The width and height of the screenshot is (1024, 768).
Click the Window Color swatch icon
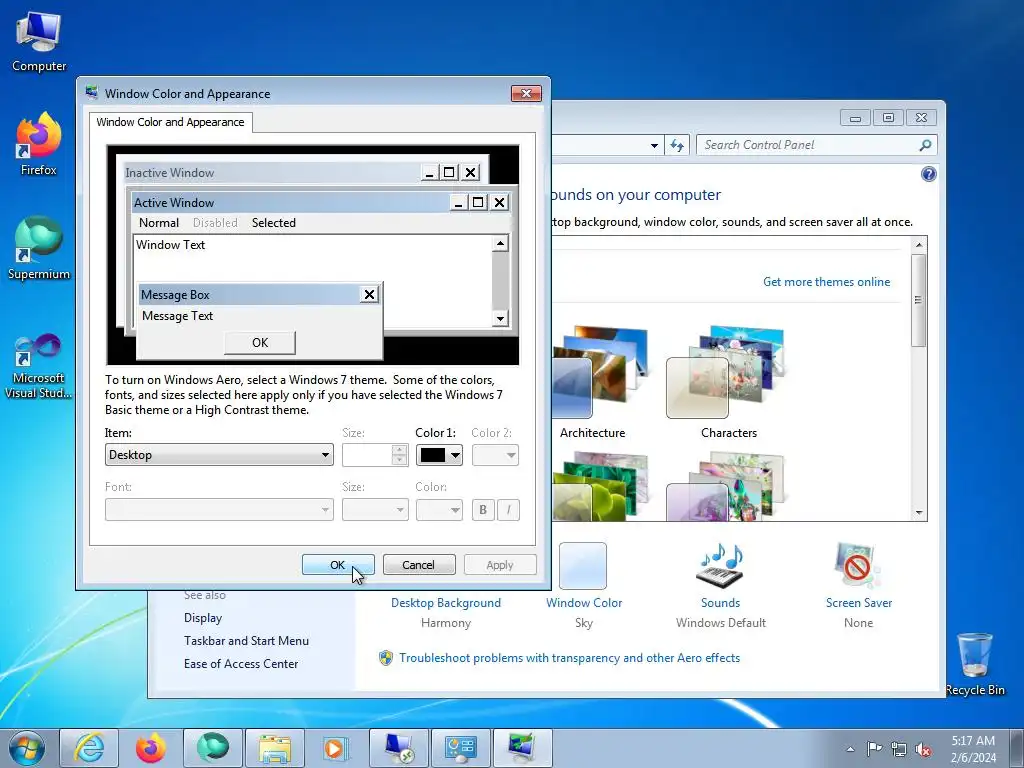[x=583, y=566]
